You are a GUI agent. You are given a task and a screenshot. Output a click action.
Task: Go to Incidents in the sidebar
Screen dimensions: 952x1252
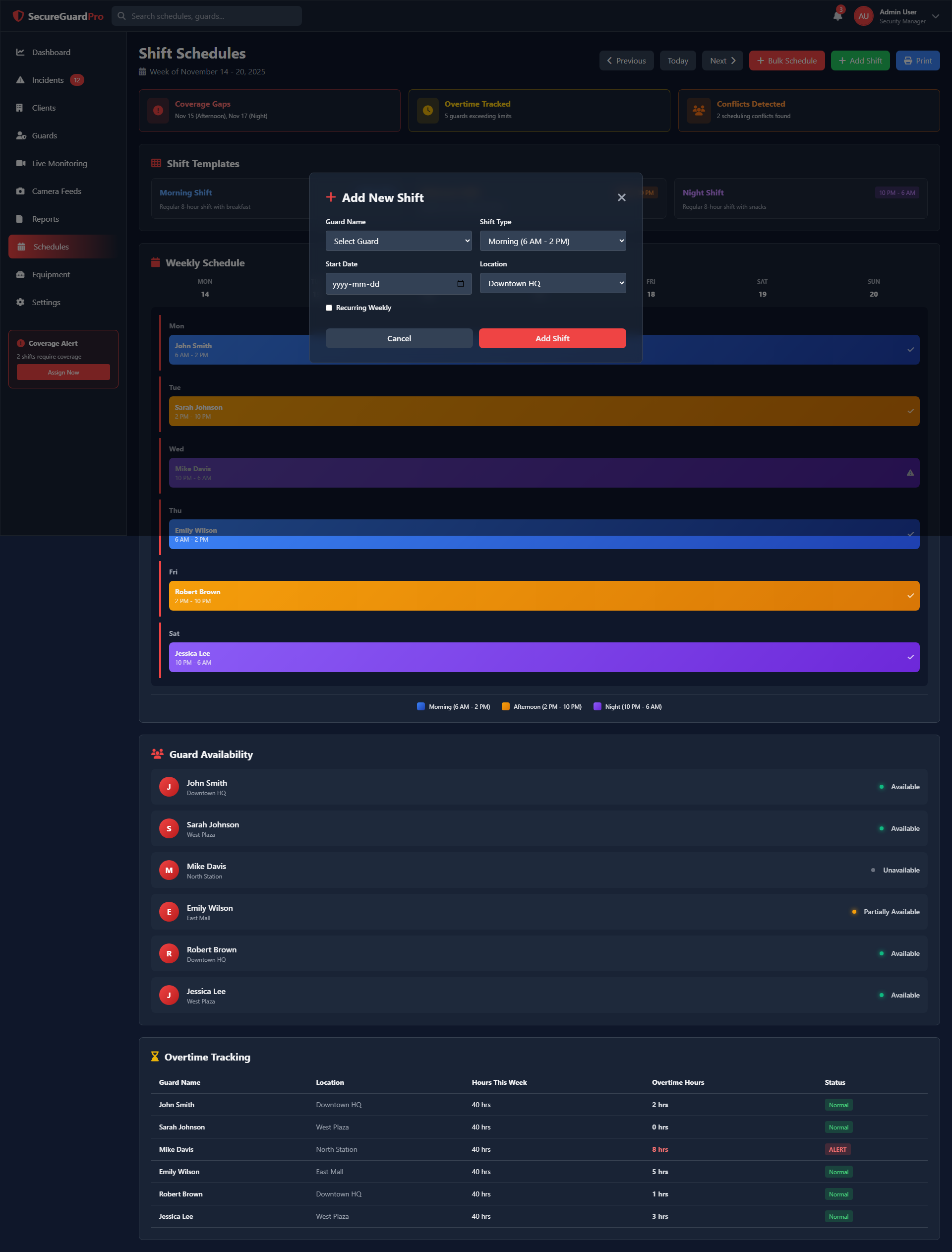point(48,80)
